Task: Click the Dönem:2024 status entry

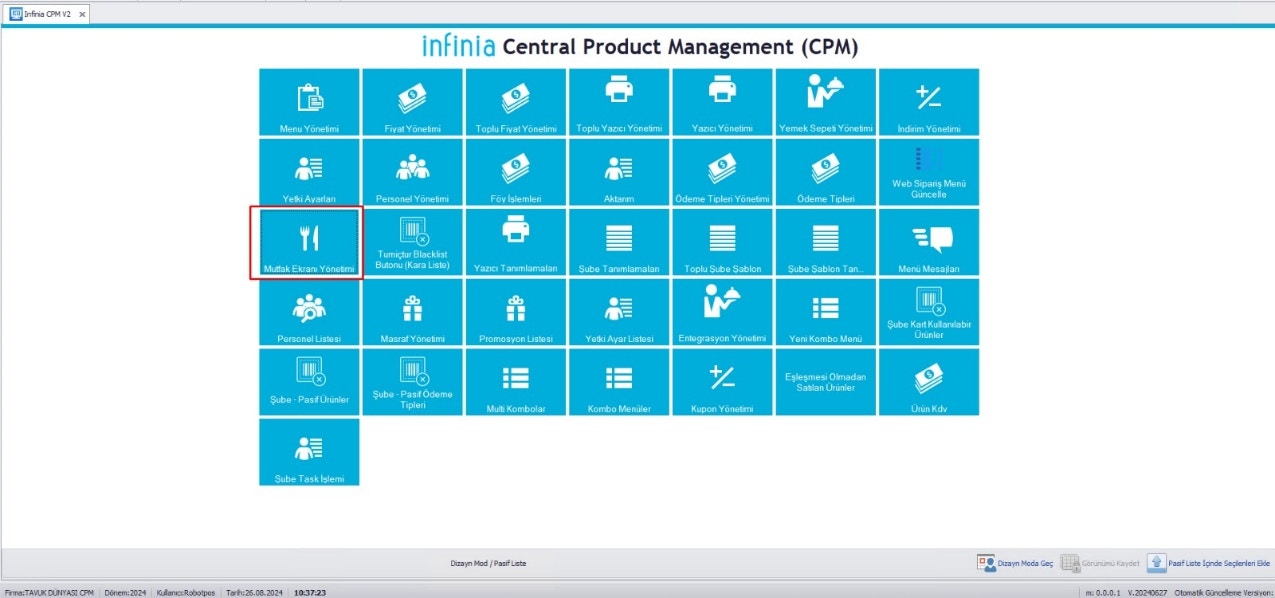Action: [x=124, y=592]
